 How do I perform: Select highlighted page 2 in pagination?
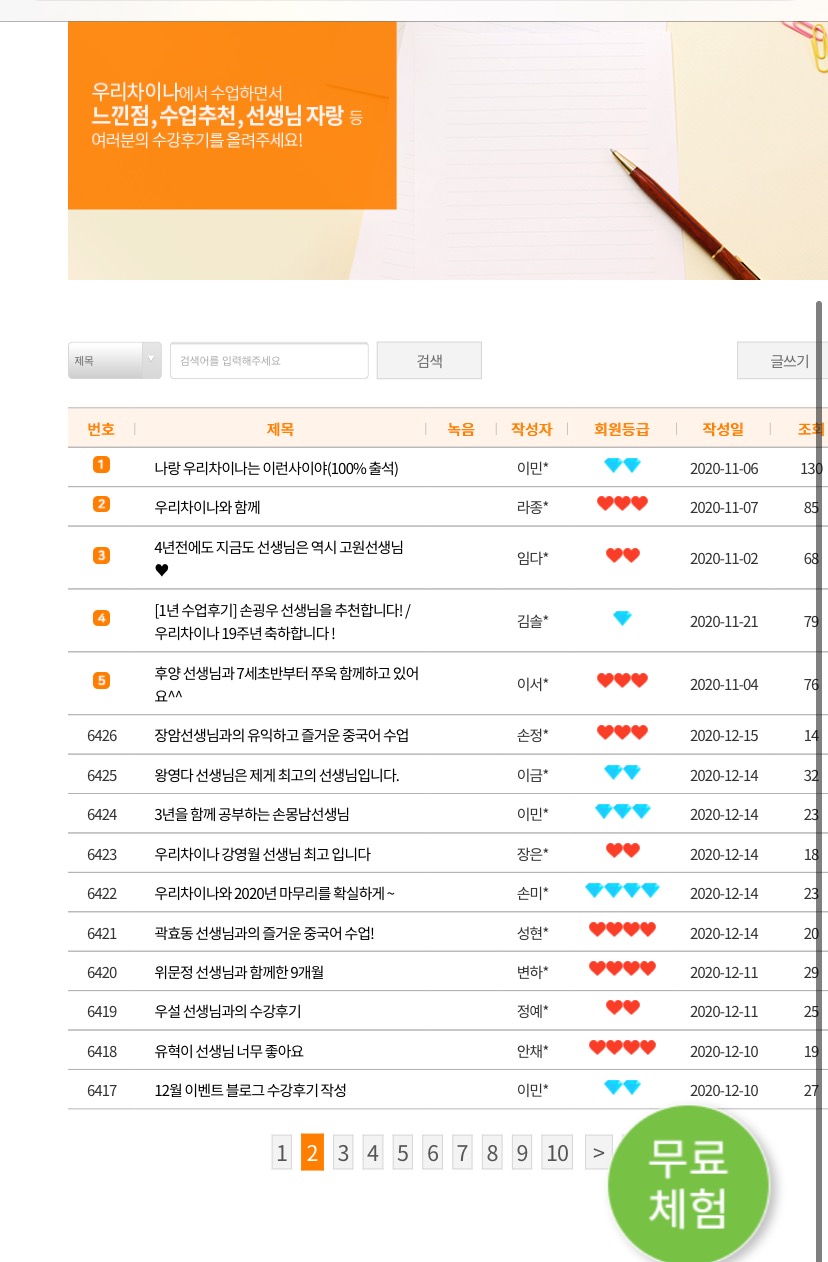(x=312, y=1153)
